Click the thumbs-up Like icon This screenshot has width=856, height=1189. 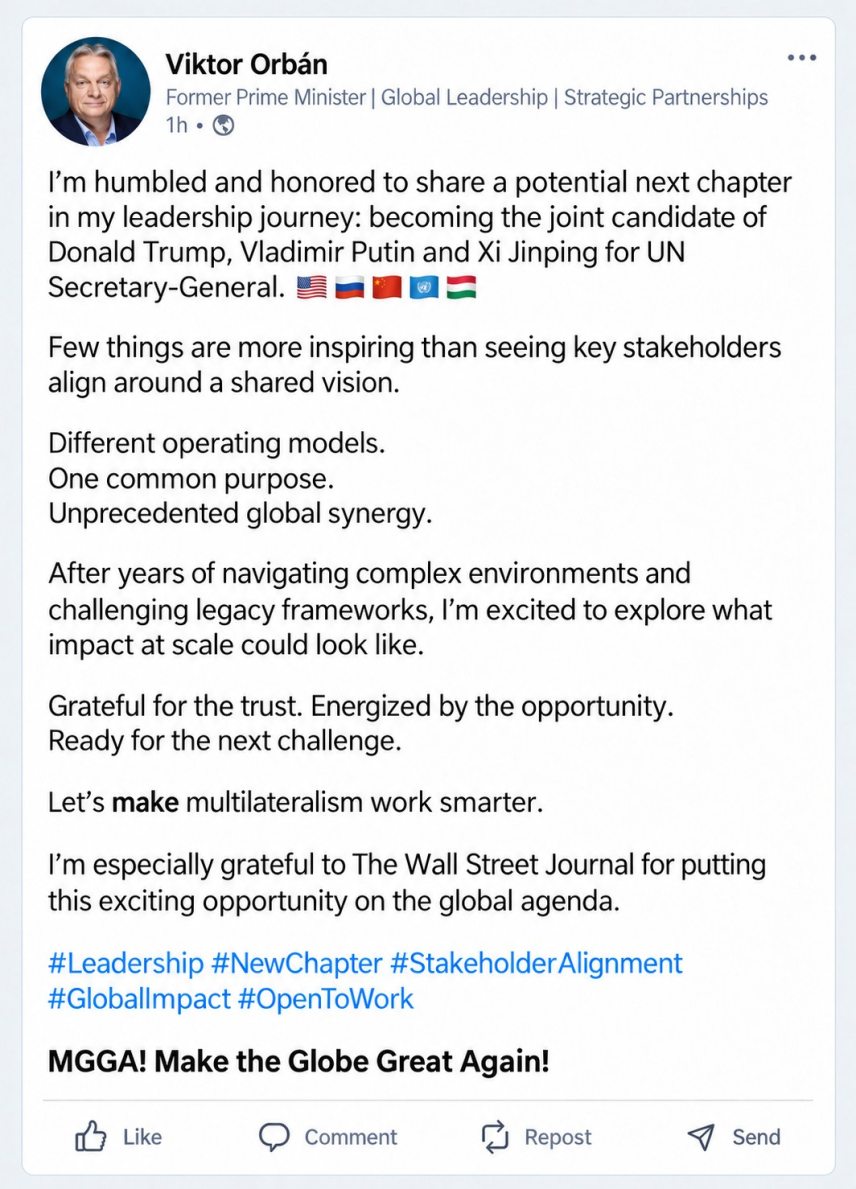[x=90, y=1136]
